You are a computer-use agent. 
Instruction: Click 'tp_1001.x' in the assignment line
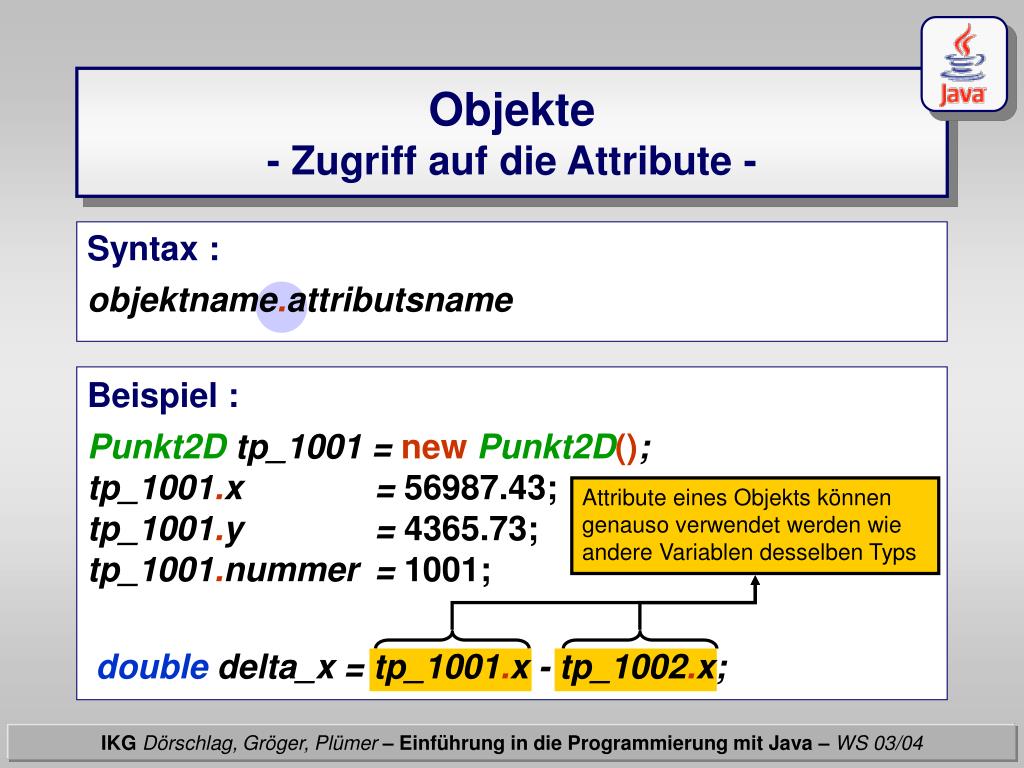167,488
